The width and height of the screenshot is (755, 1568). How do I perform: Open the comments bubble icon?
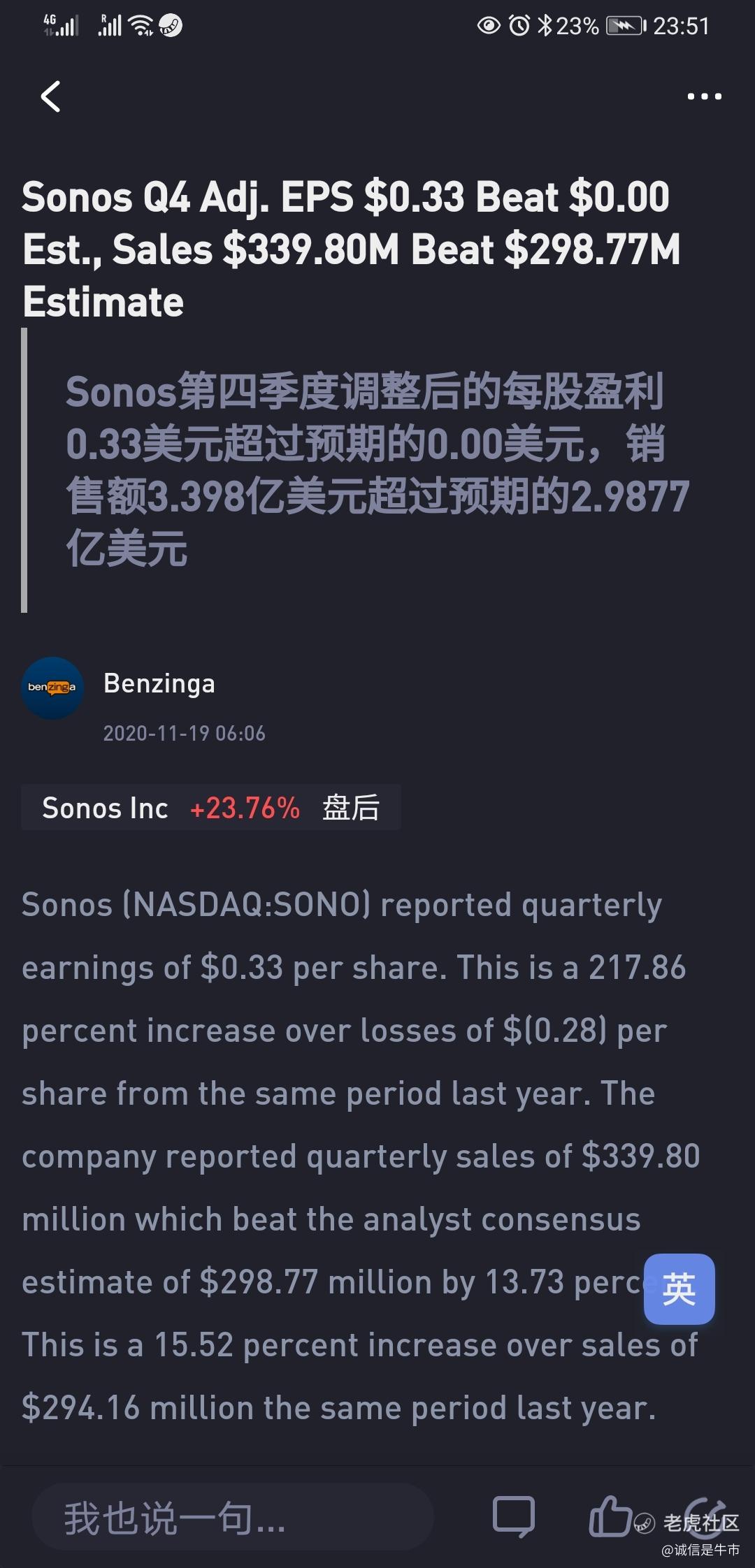[x=514, y=1516]
